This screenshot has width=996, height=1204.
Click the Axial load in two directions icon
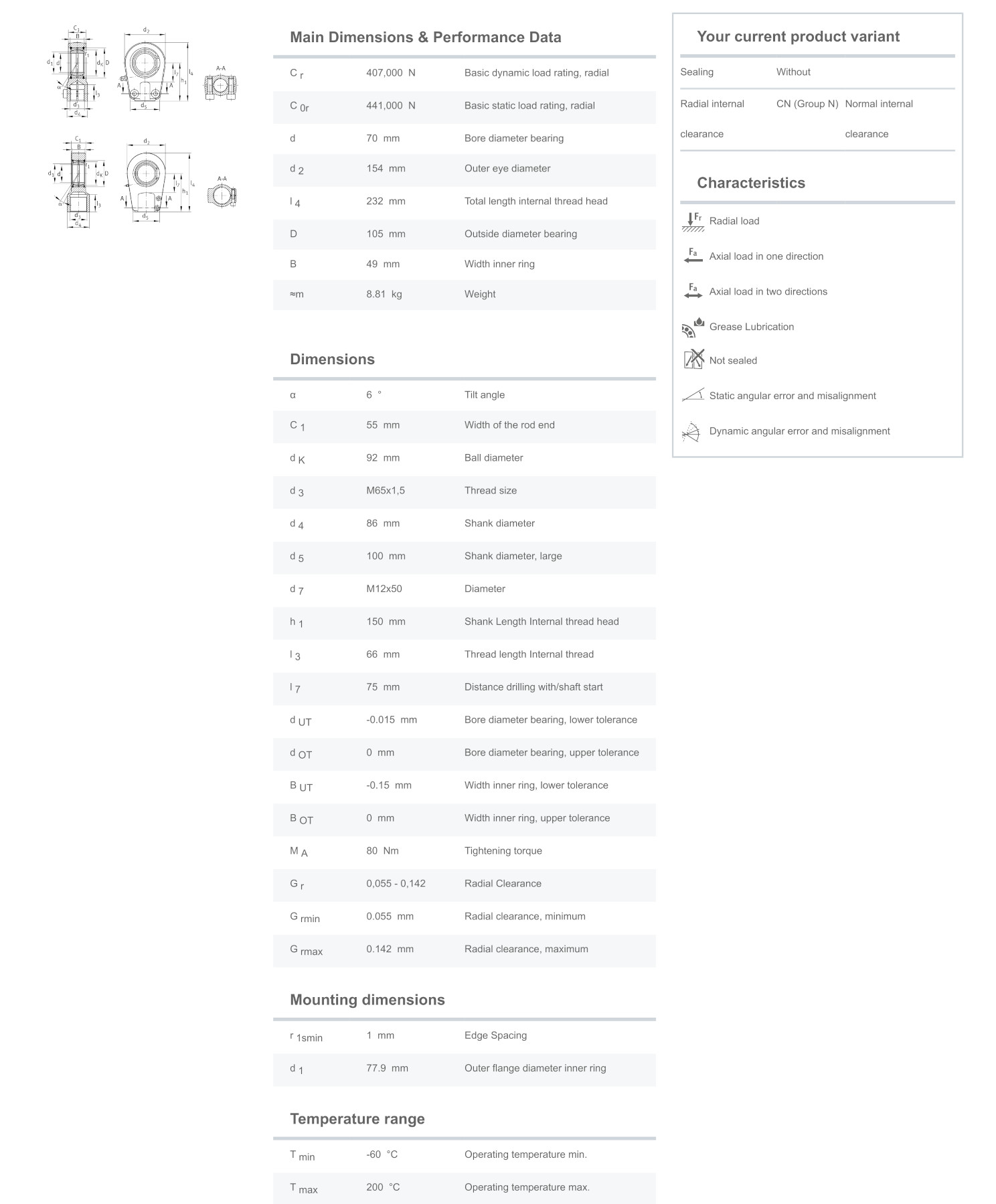click(693, 291)
